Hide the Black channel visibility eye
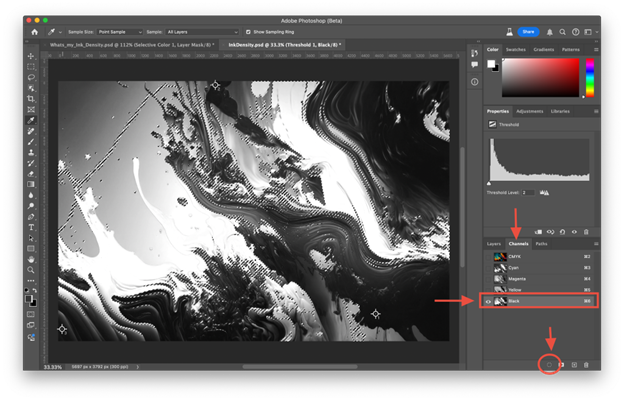Image resolution: width=624 pixels, height=401 pixels. pos(488,300)
